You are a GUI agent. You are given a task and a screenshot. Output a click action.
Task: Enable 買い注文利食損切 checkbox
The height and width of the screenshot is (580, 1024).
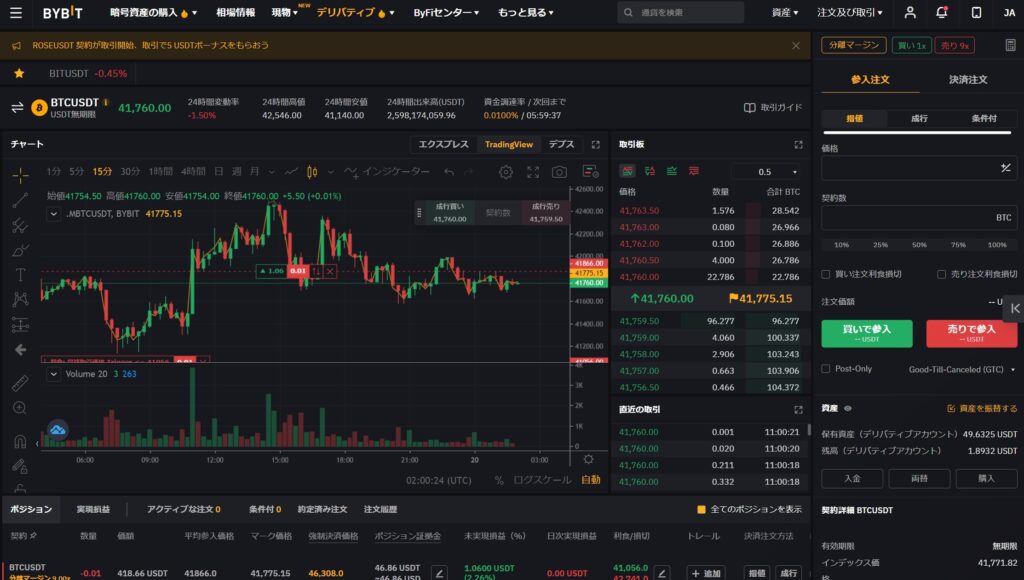[825, 274]
